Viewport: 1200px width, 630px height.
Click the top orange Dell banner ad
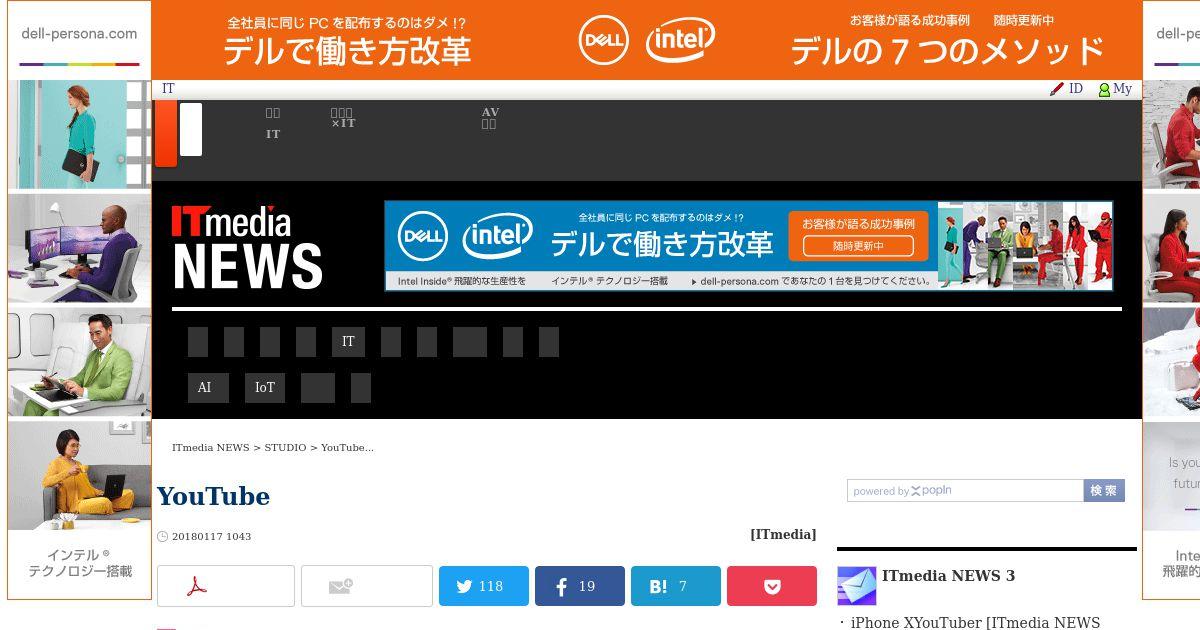(x=646, y=40)
